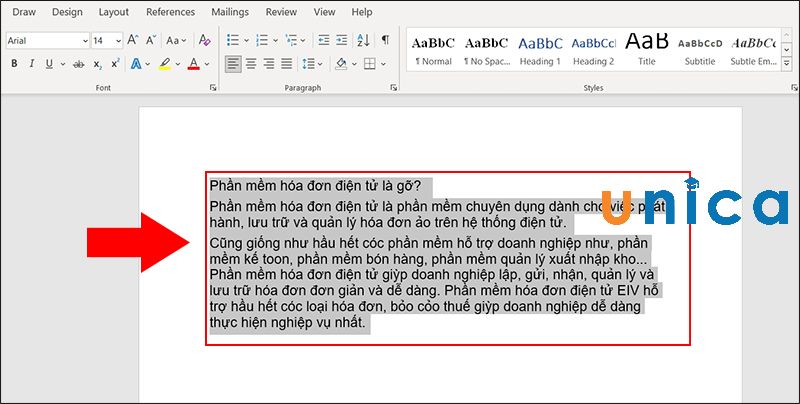800x404 pixels.
Task: Apply the Heading 1 style
Action: pos(539,50)
